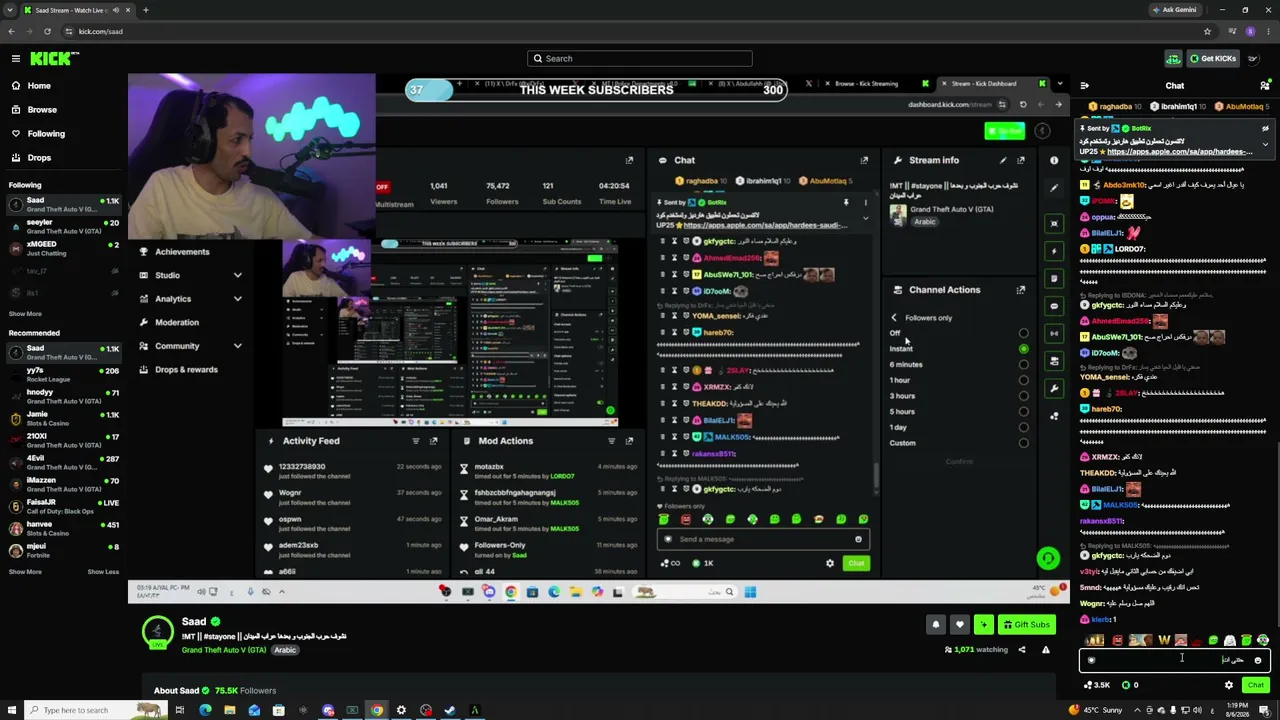Open File Explorer from taskbar
The image size is (1280, 720).
(230, 710)
